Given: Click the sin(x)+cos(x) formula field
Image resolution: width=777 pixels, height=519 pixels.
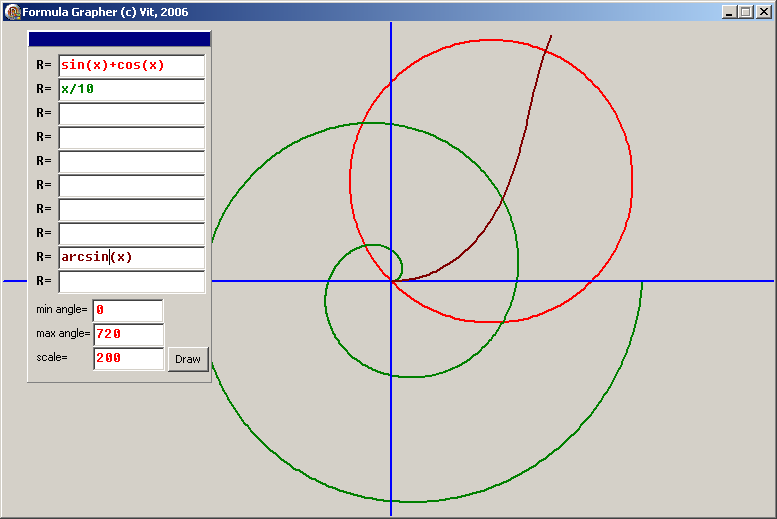Looking at the screenshot, I should tap(131, 65).
